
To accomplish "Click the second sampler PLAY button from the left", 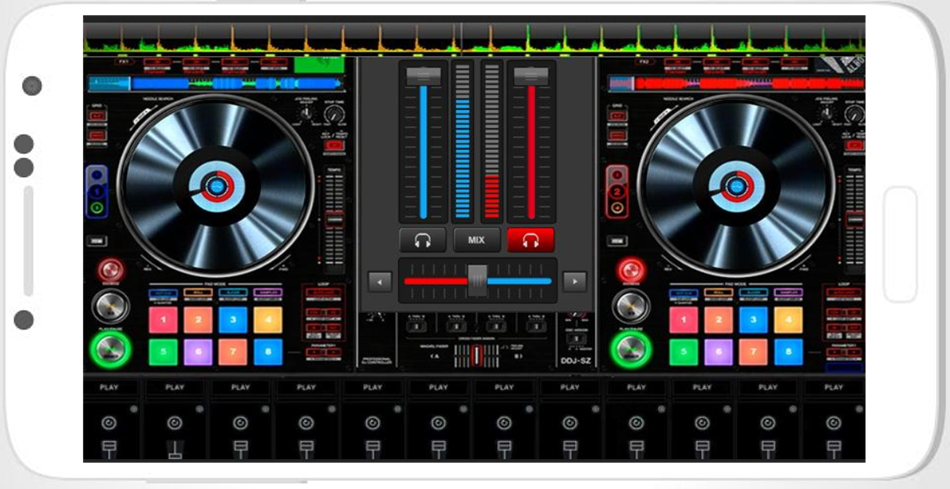I will [x=175, y=387].
